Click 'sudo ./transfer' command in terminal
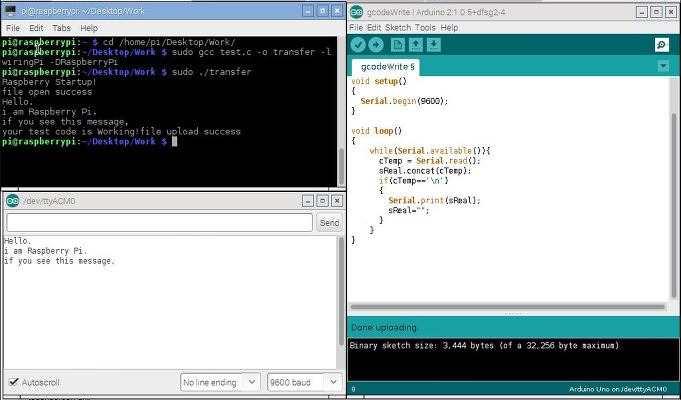The width and height of the screenshot is (681, 400). click(212, 72)
